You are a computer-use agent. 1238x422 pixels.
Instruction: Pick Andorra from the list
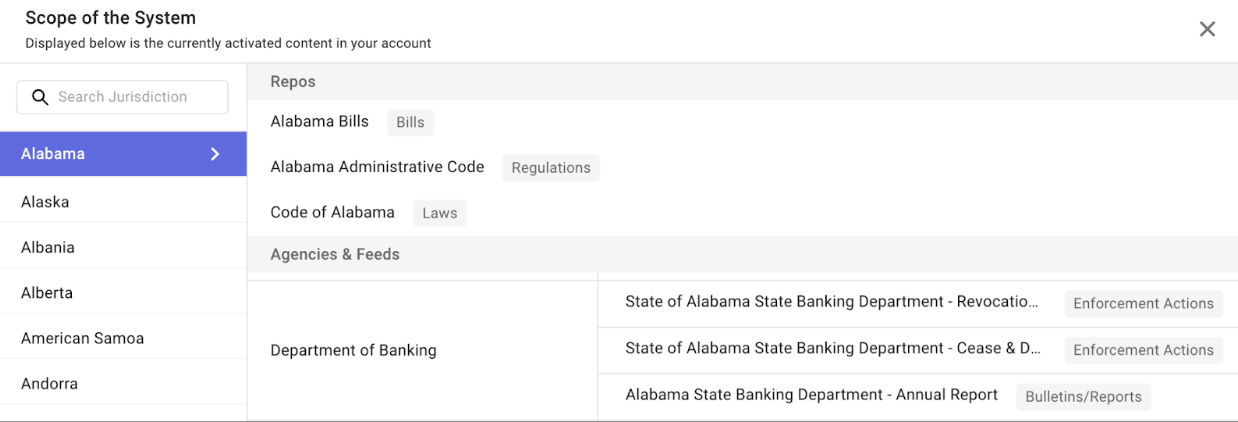49,383
